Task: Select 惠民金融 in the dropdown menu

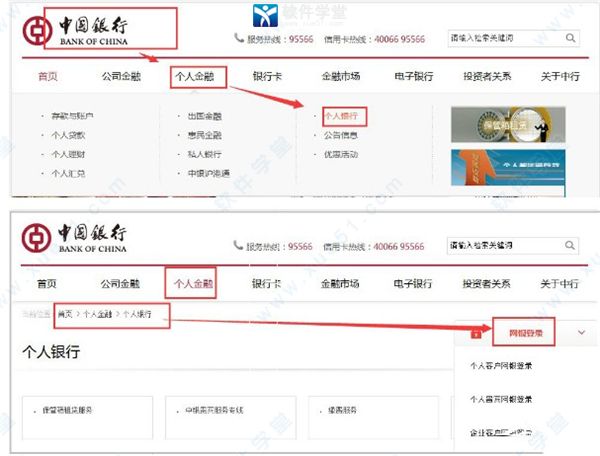Action: click(205, 135)
